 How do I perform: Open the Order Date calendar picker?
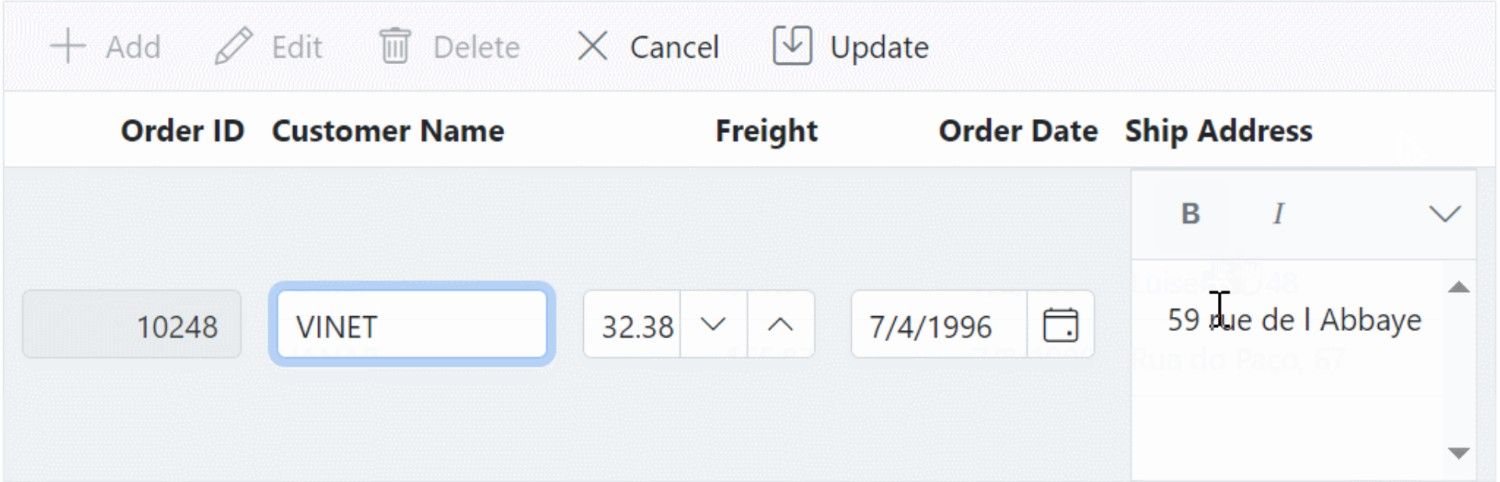tap(1060, 325)
